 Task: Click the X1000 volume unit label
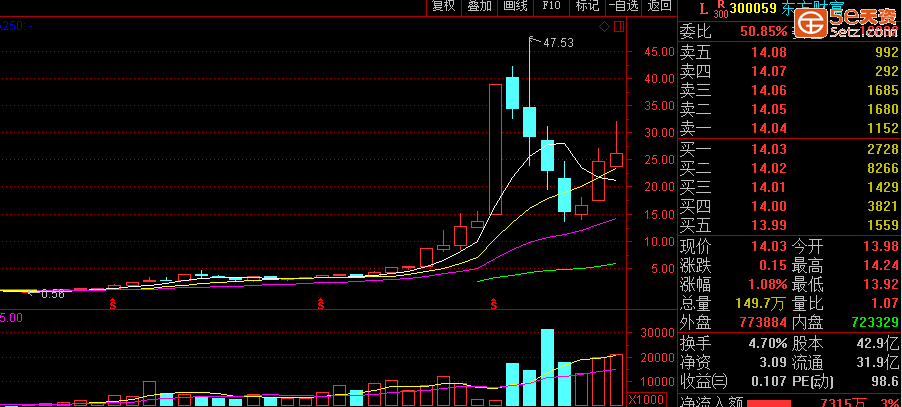pyautogui.click(x=647, y=400)
